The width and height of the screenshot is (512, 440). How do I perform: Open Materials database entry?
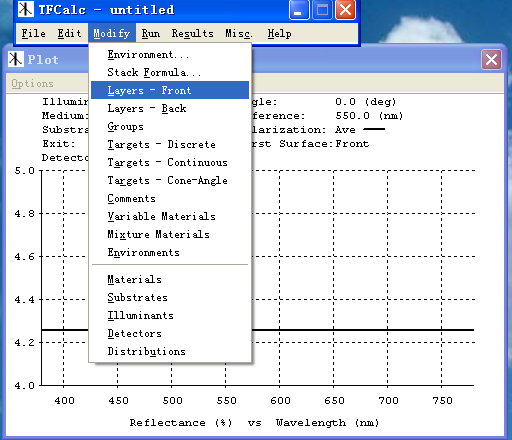click(x=170, y=279)
